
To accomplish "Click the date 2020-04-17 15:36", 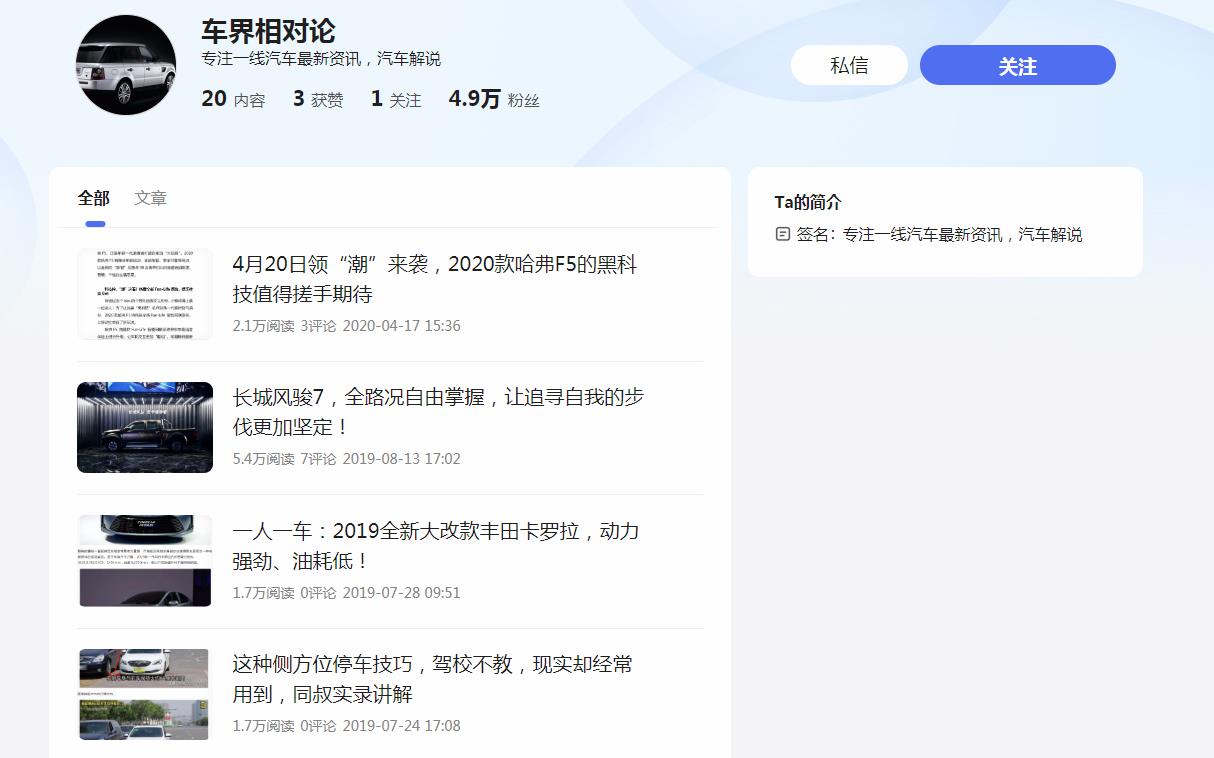I will click(x=402, y=326).
